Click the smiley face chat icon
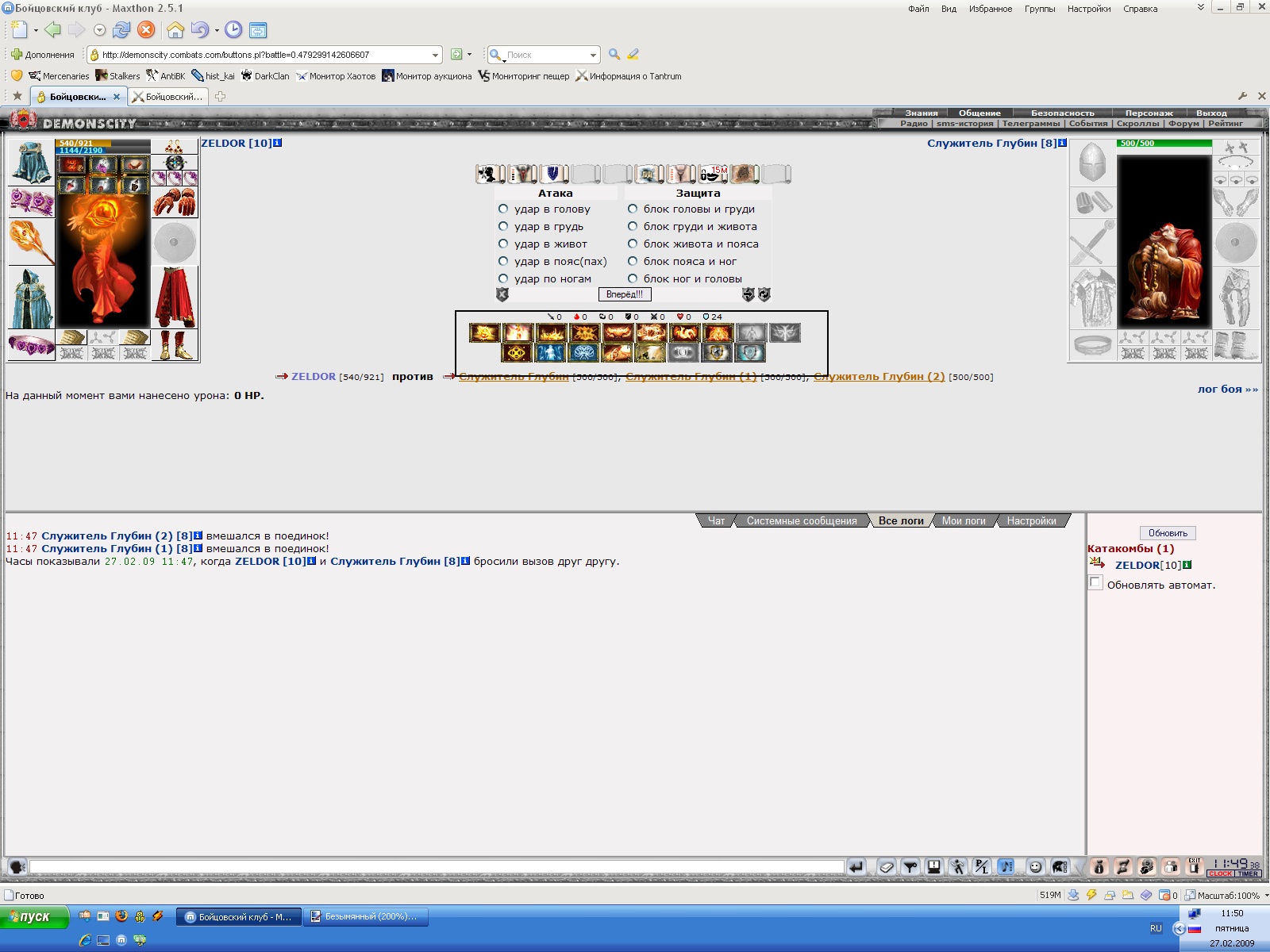The image size is (1270, 952). point(1035,867)
